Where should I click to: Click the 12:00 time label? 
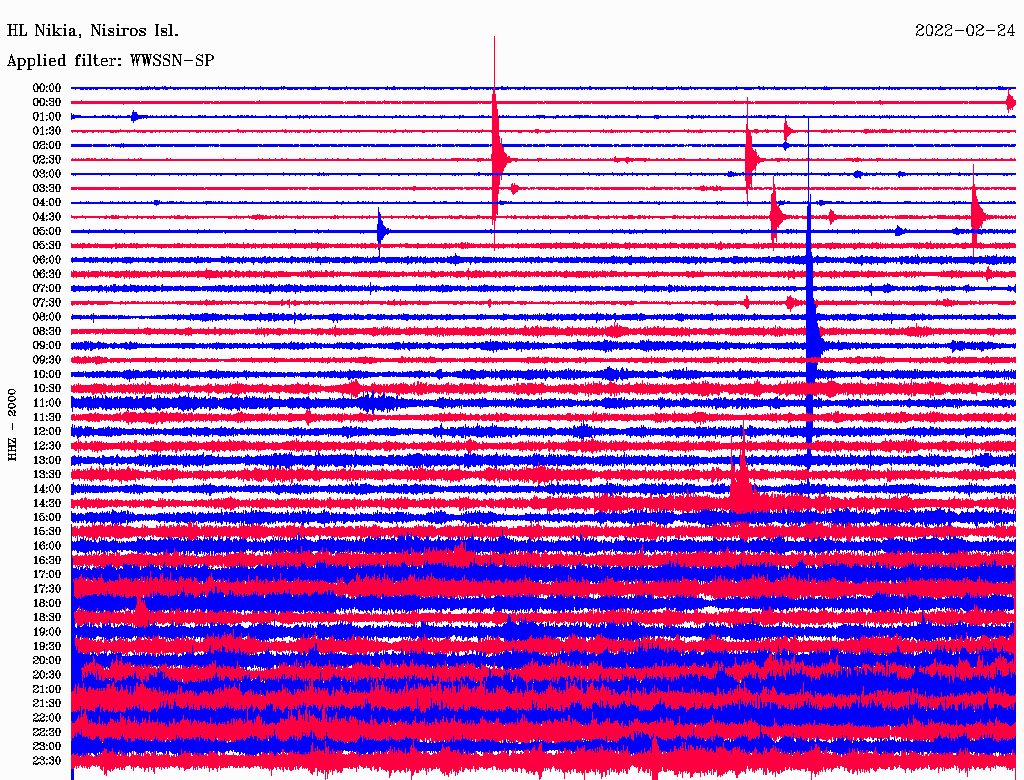47,432
